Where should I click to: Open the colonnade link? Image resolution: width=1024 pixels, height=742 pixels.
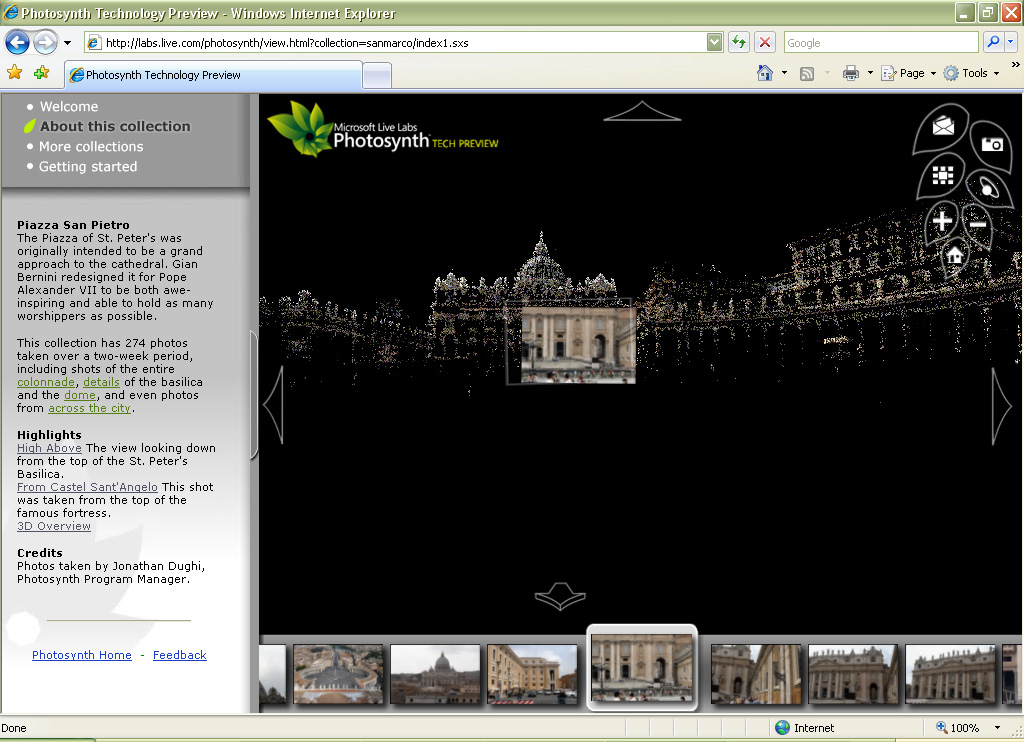point(46,382)
